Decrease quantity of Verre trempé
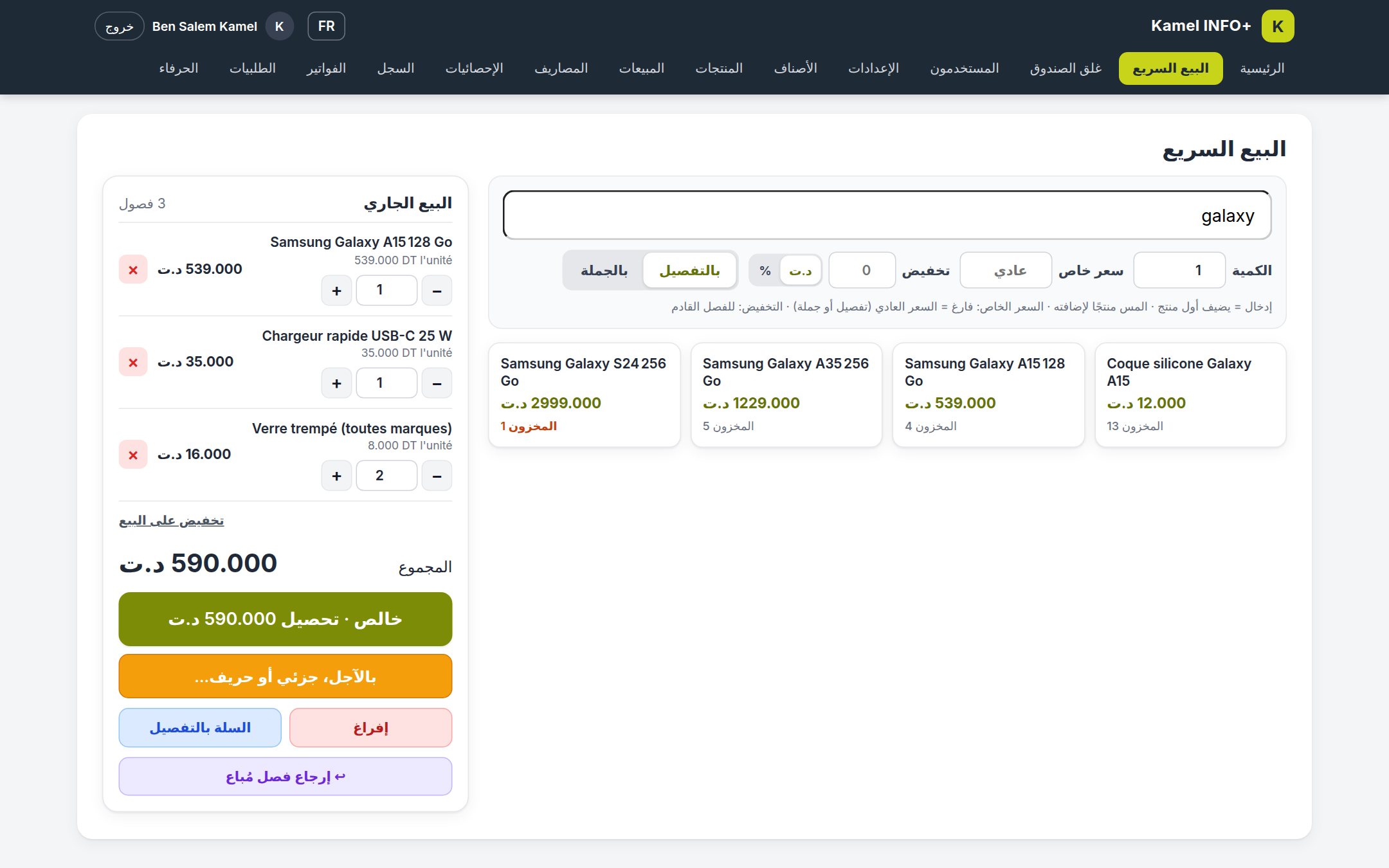The image size is (1389, 868). [x=437, y=476]
